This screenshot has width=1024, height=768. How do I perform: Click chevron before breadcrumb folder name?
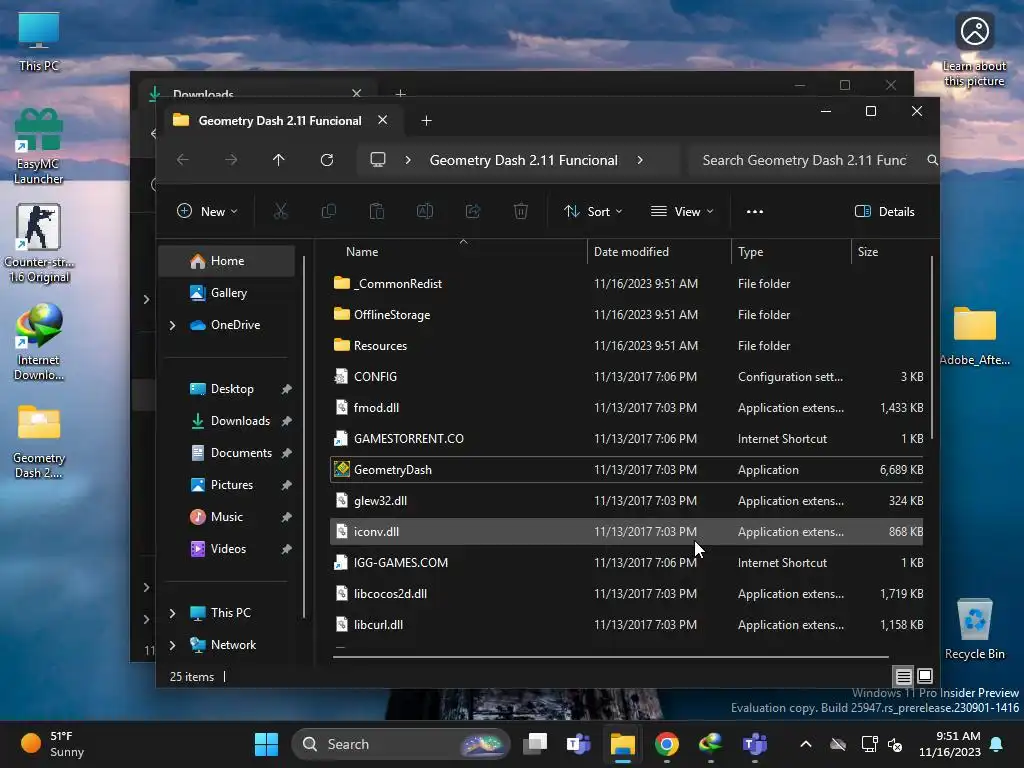408,160
